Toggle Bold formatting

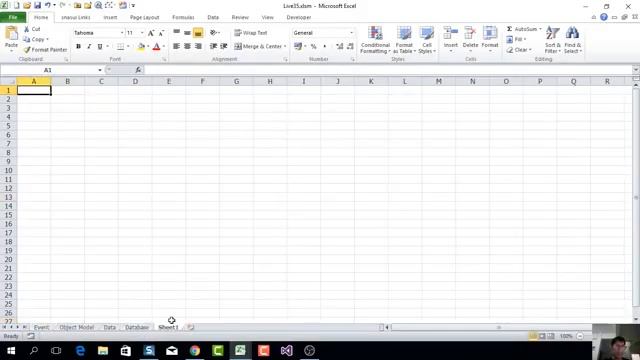(78, 47)
